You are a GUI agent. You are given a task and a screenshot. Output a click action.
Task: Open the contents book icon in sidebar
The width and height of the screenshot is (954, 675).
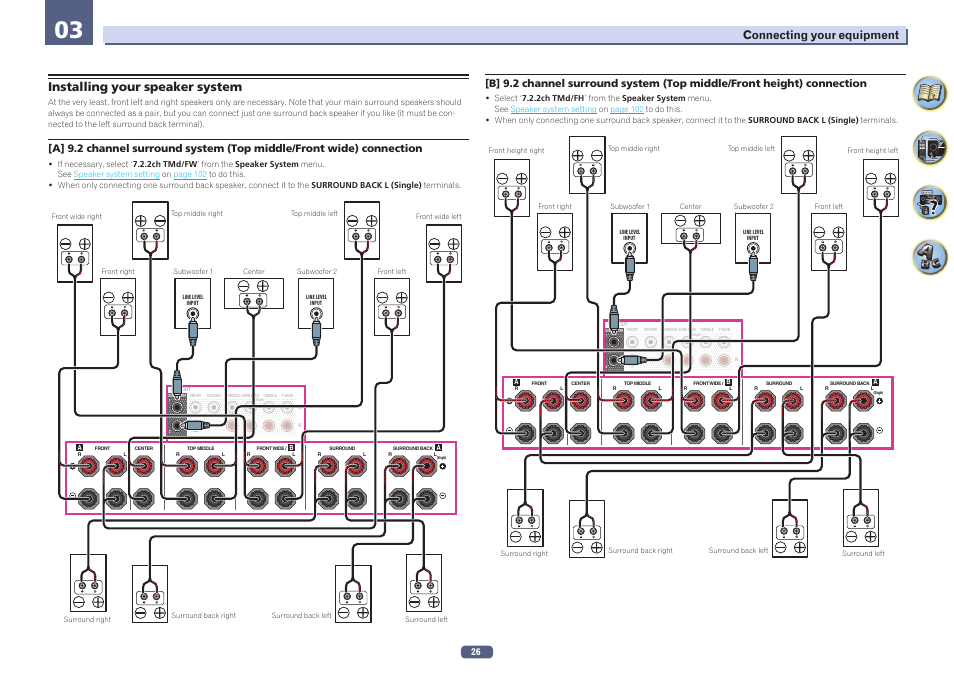[x=930, y=93]
